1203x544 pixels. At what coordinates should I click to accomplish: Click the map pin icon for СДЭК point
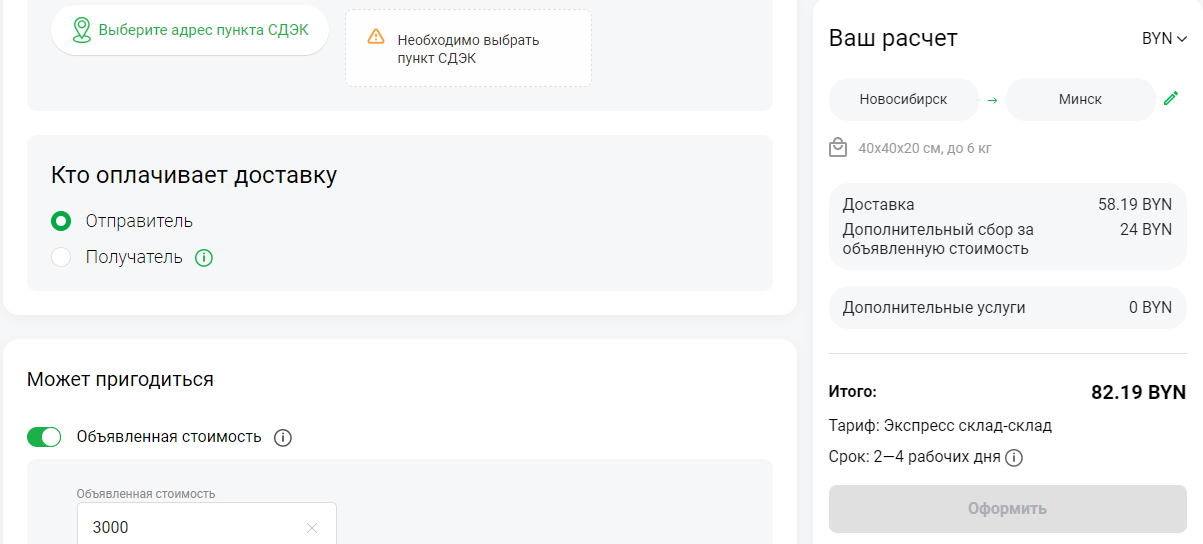point(82,30)
